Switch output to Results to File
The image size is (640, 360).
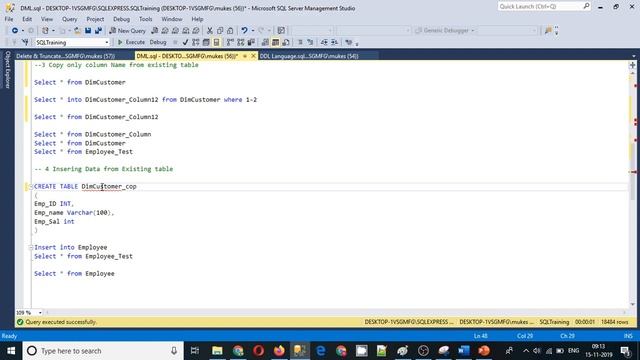(x=286, y=42)
